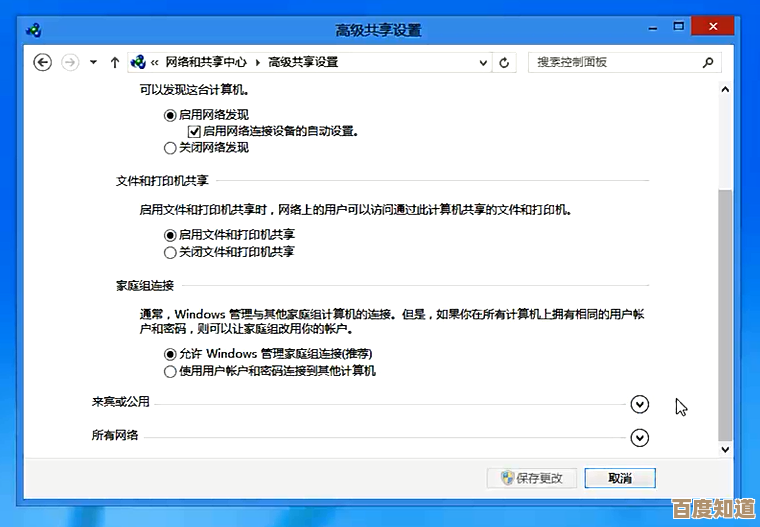
Task: Click the window icon in title bar
Action: click(34, 29)
